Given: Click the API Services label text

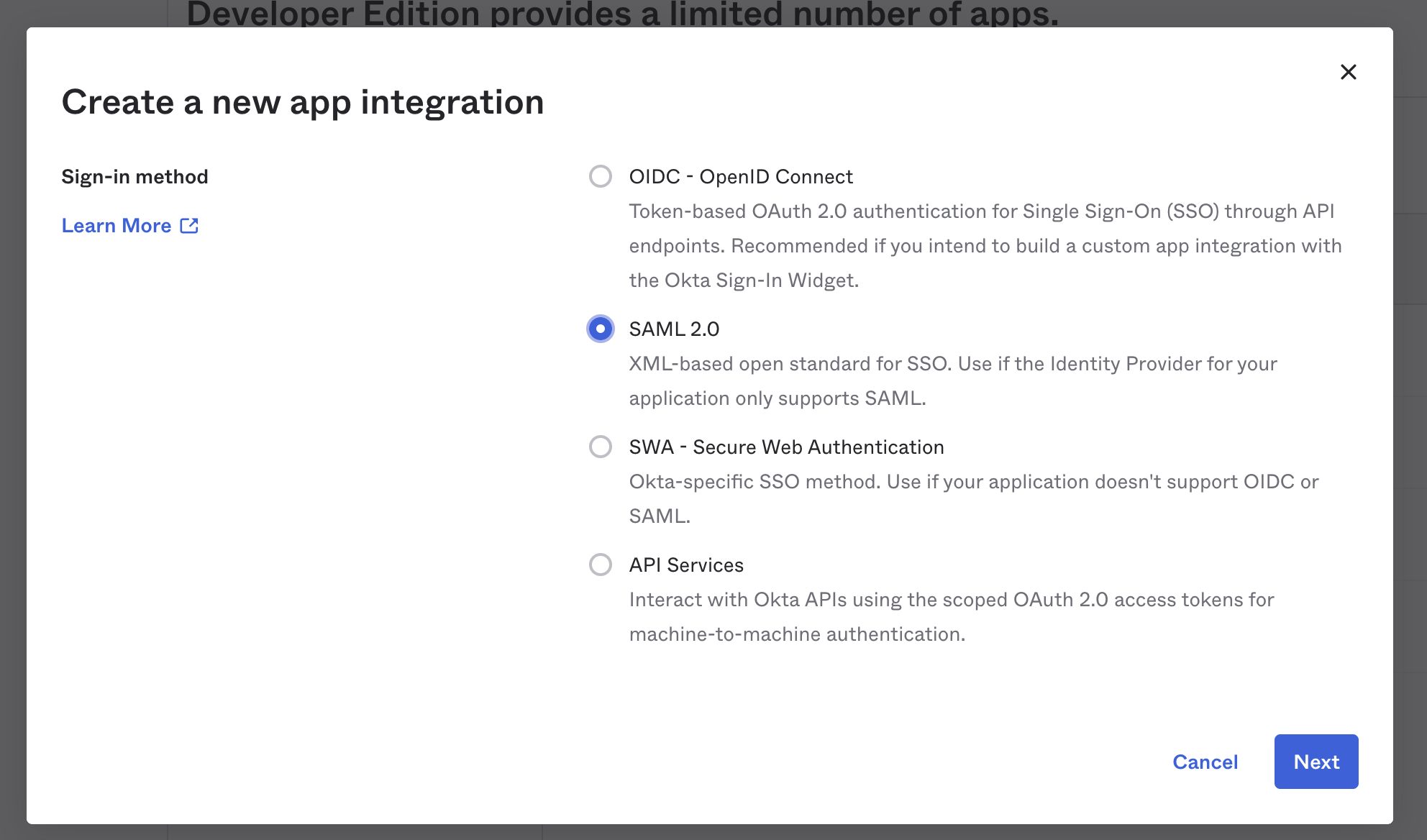Looking at the screenshot, I should [686, 565].
